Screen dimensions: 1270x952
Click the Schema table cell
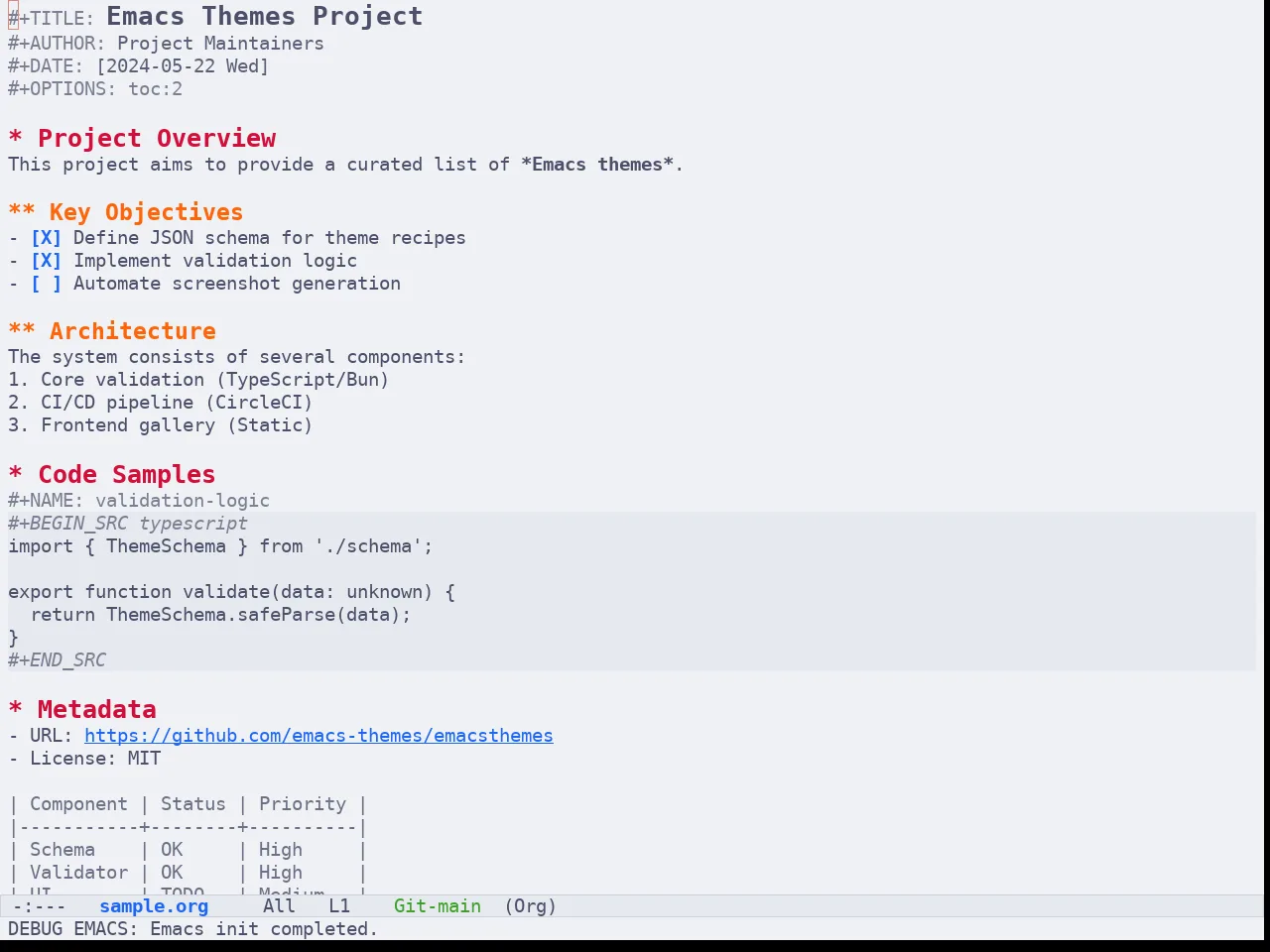click(63, 850)
